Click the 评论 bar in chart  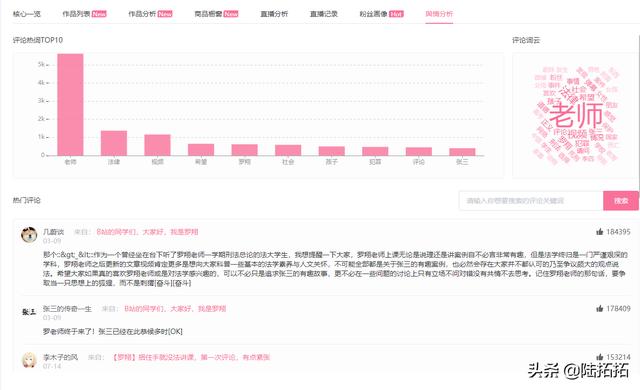coord(419,151)
